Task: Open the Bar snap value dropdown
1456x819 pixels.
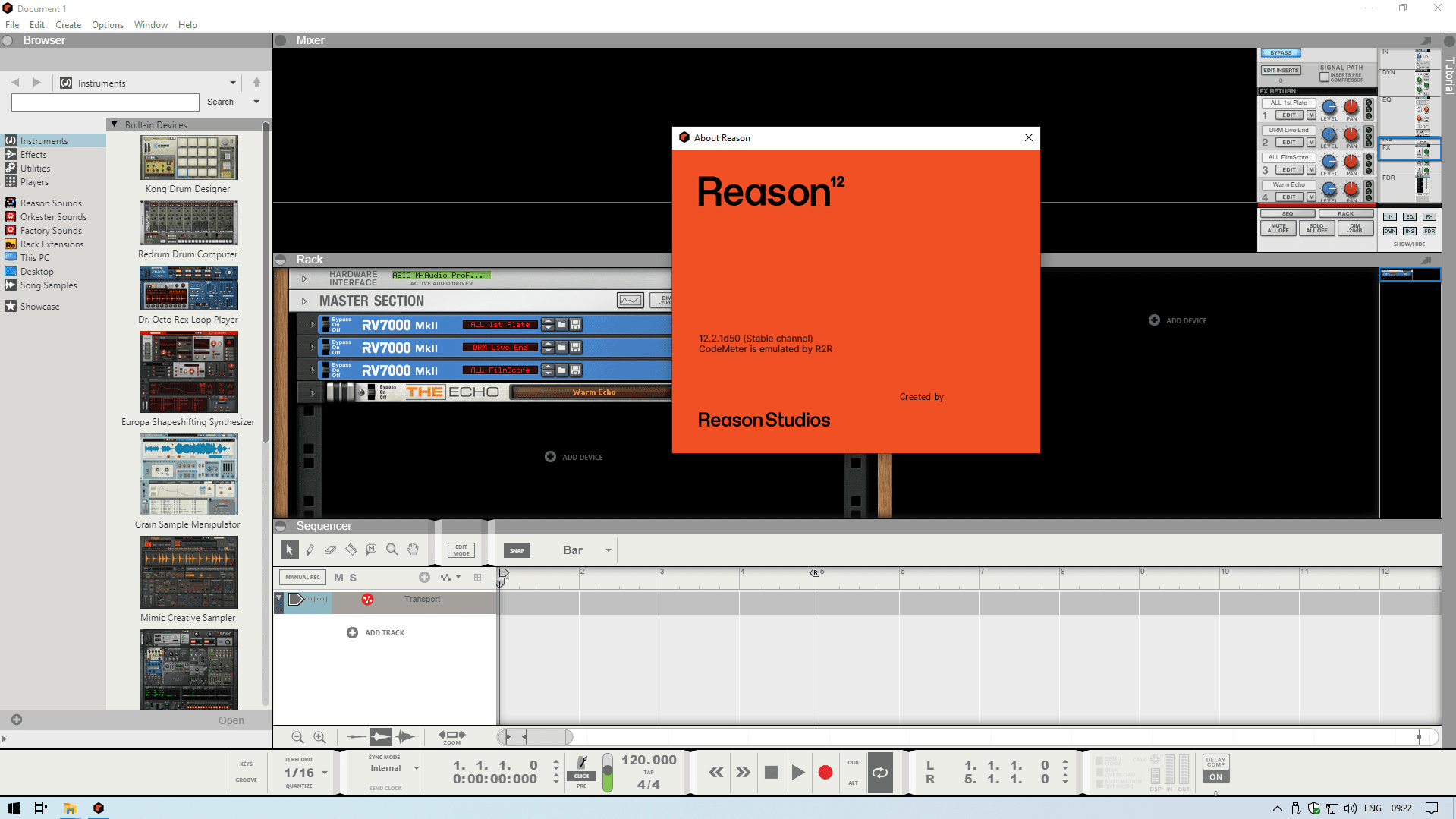Action: point(608,550)
